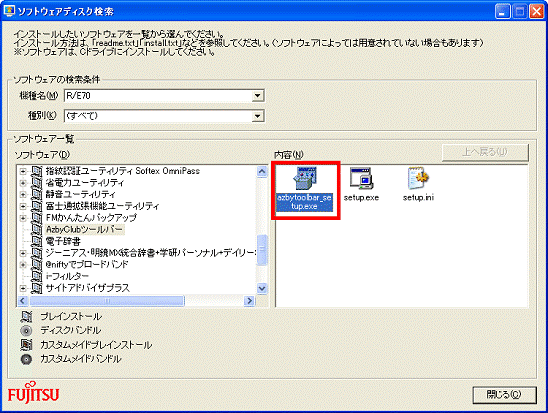The image size is (548, 413).
Task: Select the setup.exe file icon
Action: (x=361, y=179)
